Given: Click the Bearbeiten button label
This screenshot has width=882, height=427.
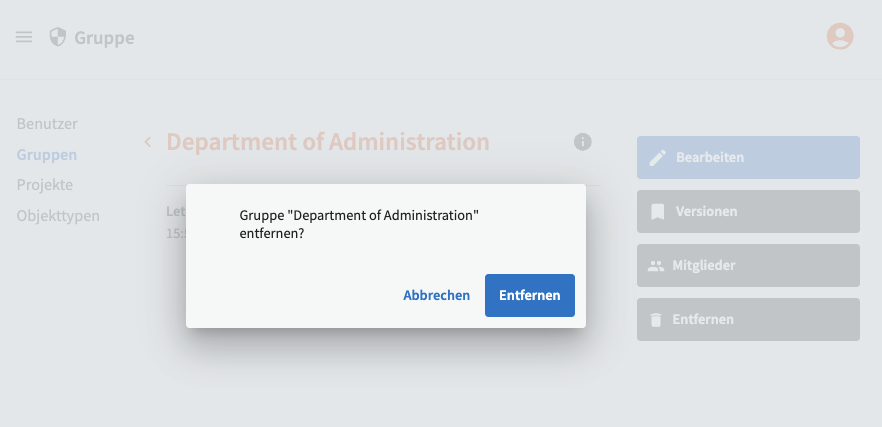Looking at the screenshot, I should pos(710,158).
